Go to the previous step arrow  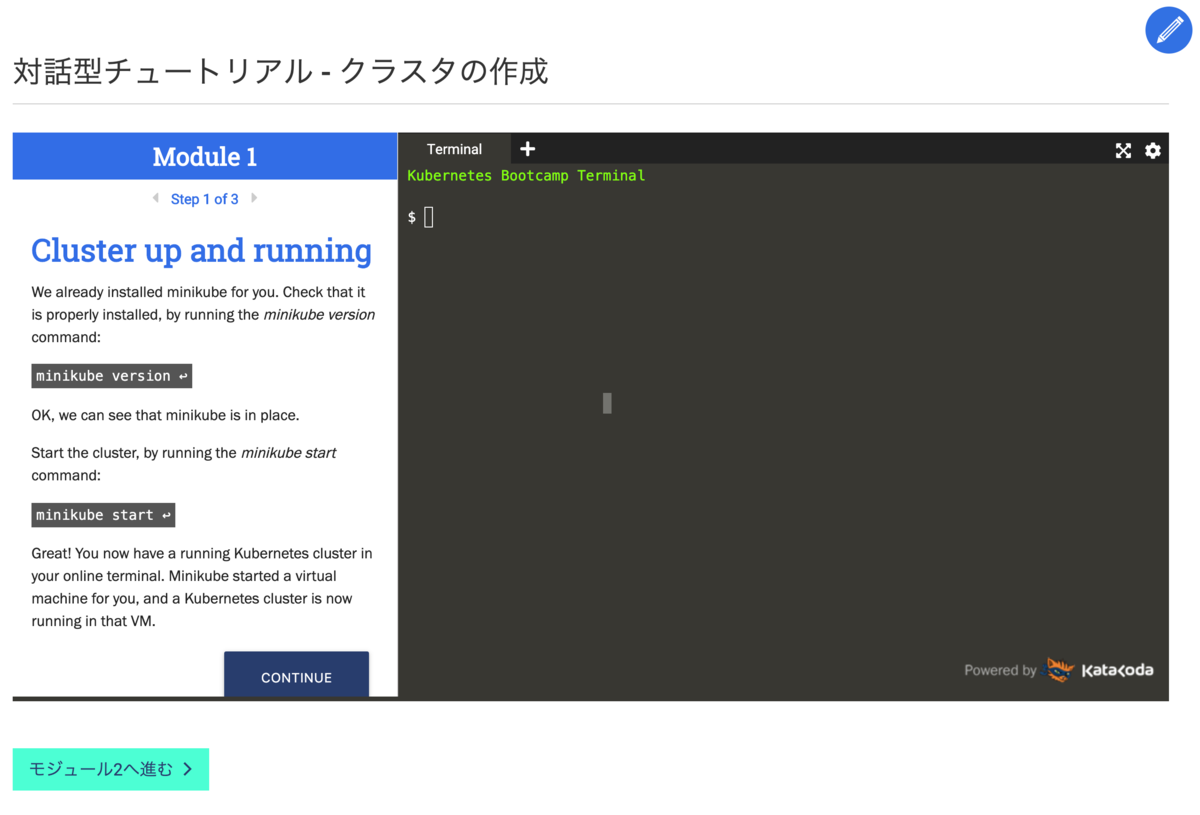click(155, 198)
